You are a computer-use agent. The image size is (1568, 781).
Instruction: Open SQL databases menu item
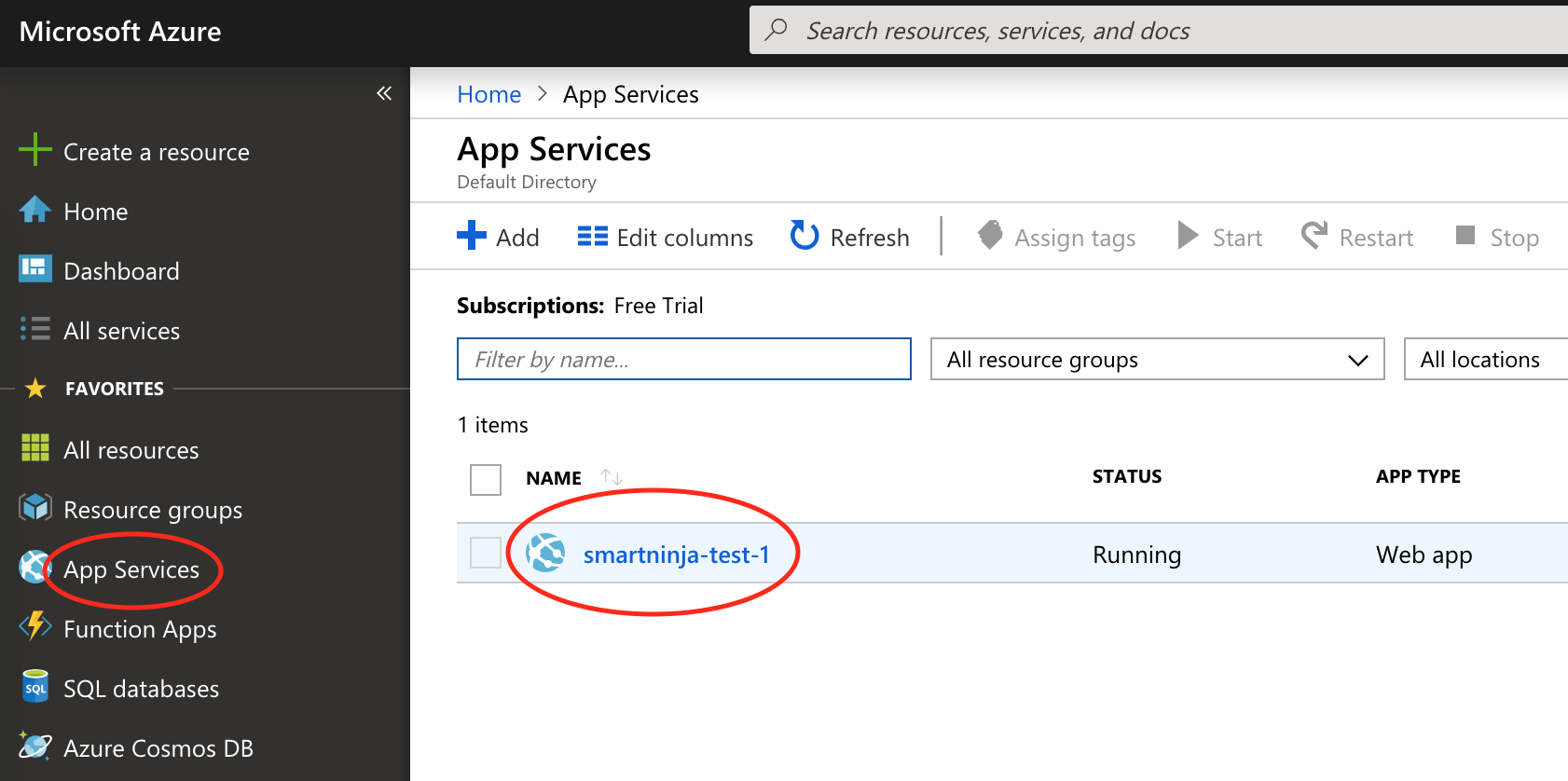[x=142, y=689]
